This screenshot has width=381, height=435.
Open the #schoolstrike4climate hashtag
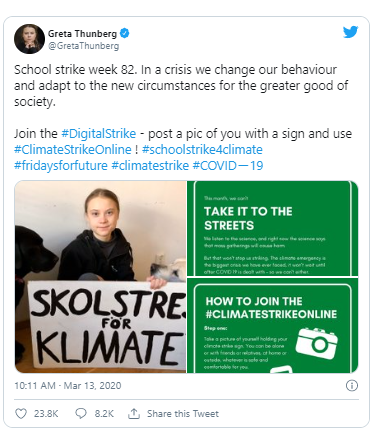click(x=202, y=149)
